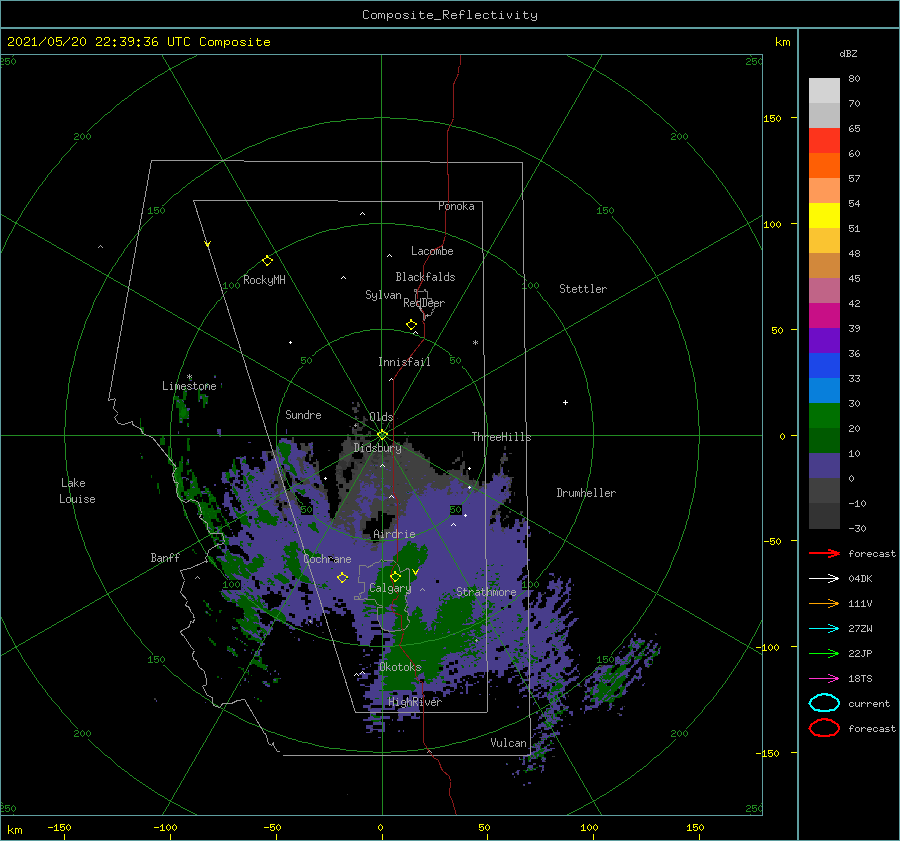Select the bright yellow dBZ swatch
This screenshot has width=900, height=841.
[x=824, y=215]
